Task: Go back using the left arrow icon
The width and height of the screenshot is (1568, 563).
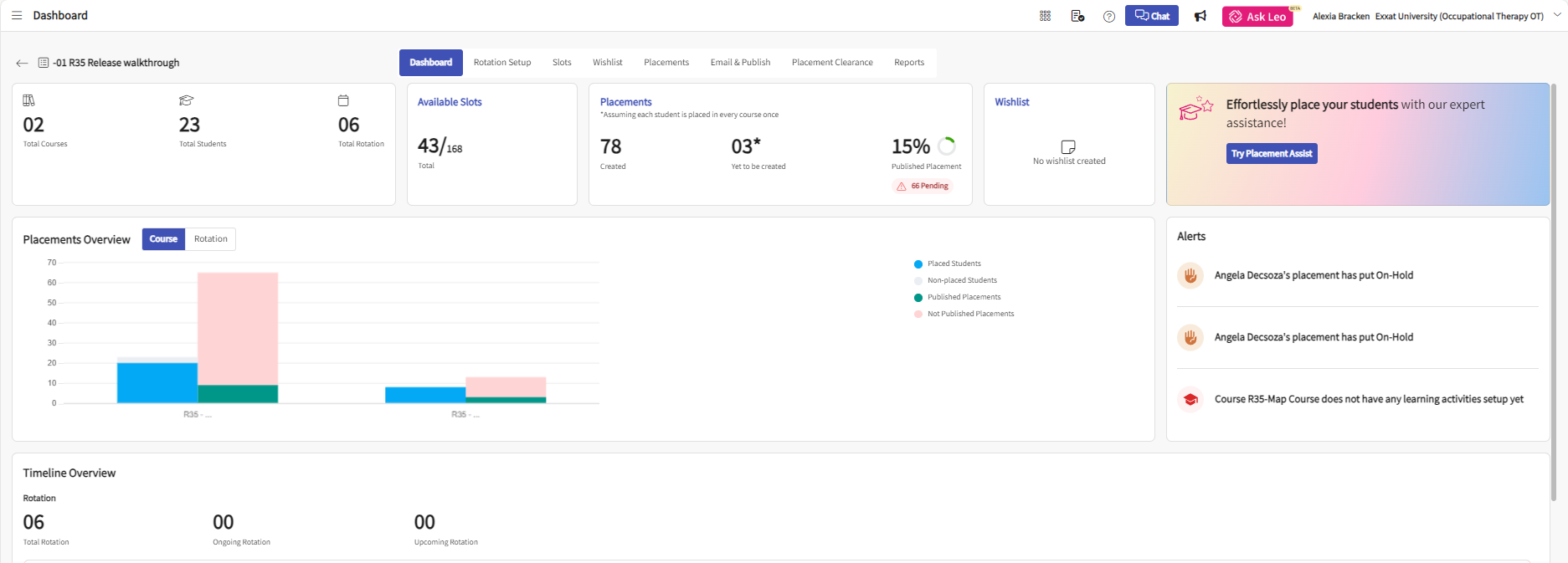Action: coord(22,63)
